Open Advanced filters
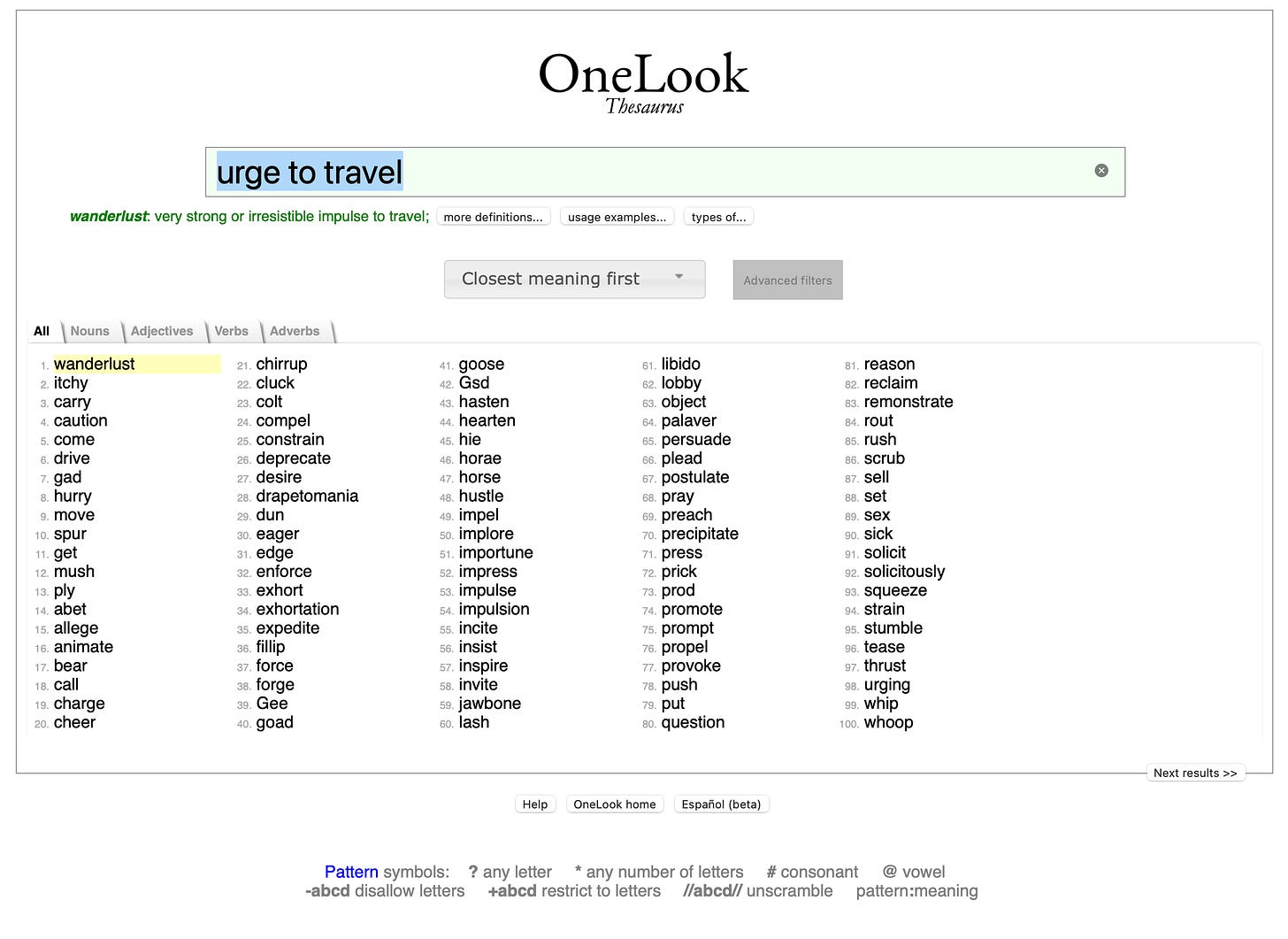The image size is (1288, 939). click(787, 280)
